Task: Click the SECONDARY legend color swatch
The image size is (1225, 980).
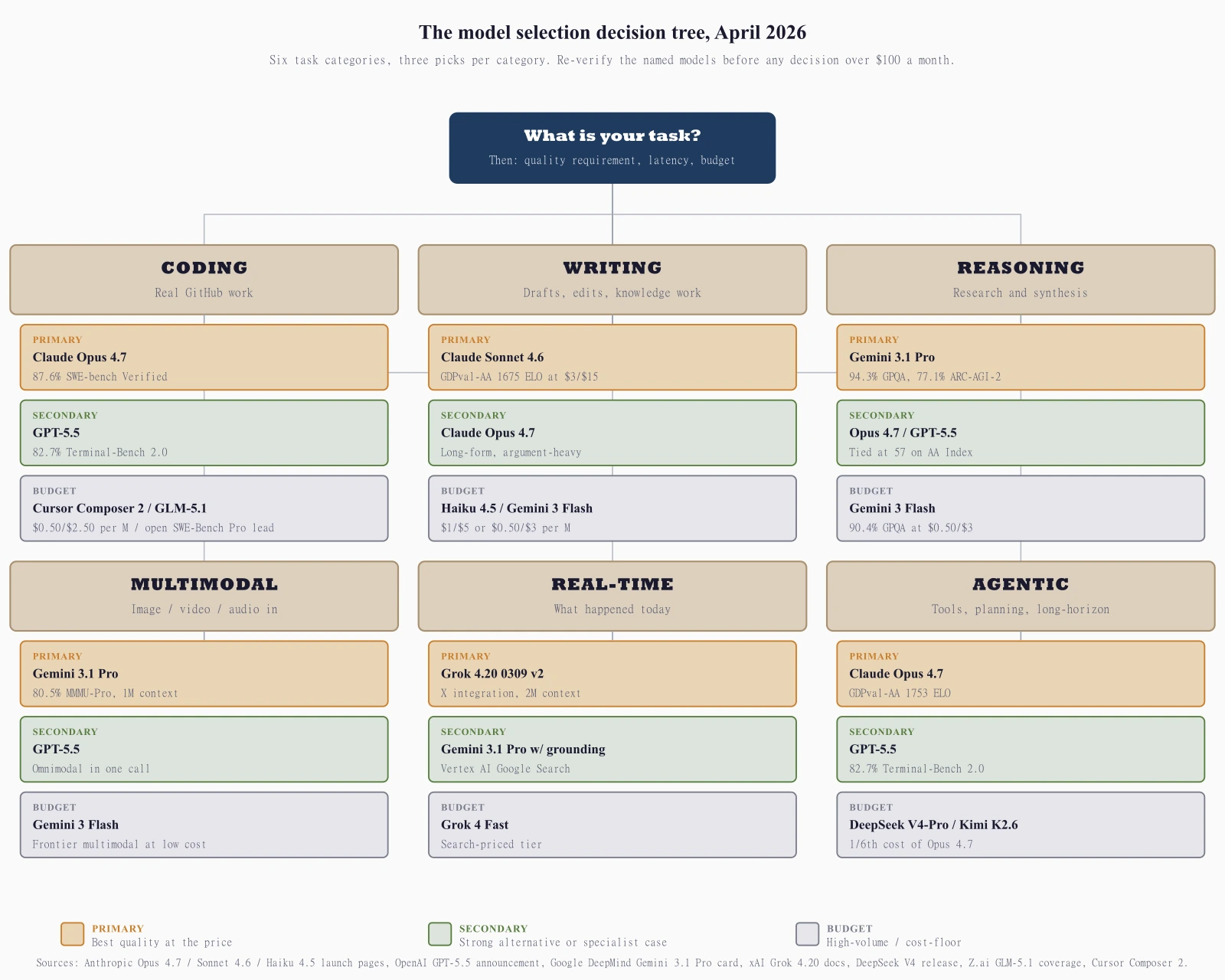Action: pos(440,934)
